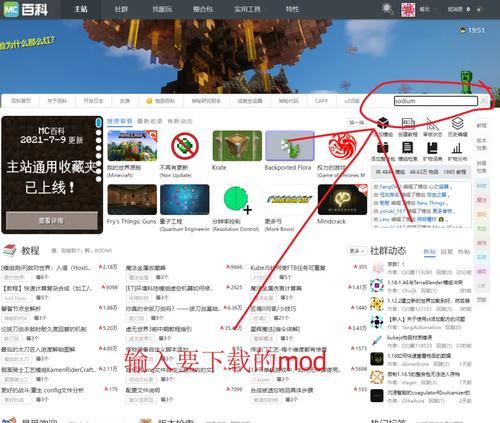Select the second carousel dot on banner
This screenshot has width=500, height=423.
tap(98, 133)
